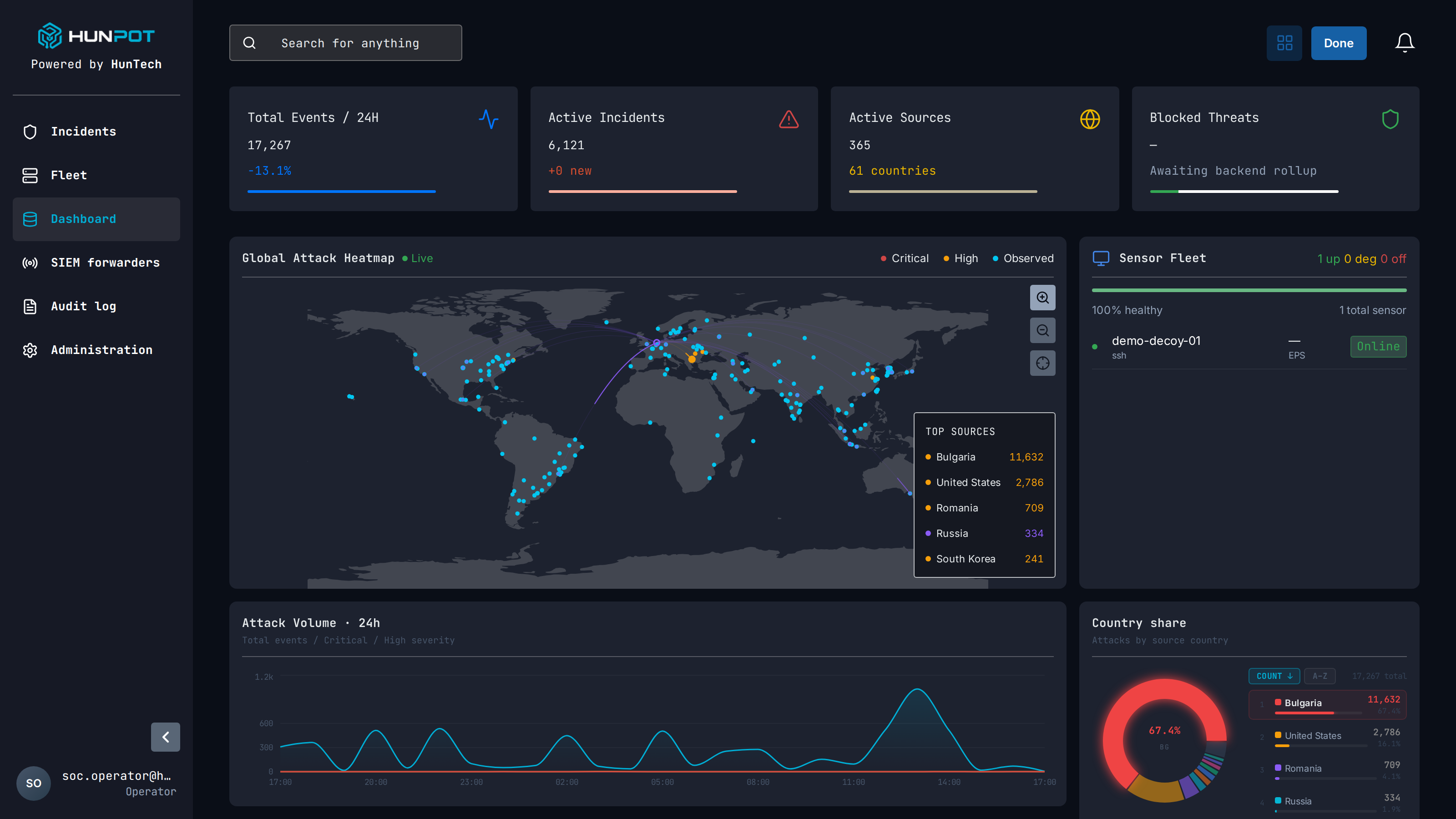
Task: Zoom out on the attack heatmap
Action: 1042,330
